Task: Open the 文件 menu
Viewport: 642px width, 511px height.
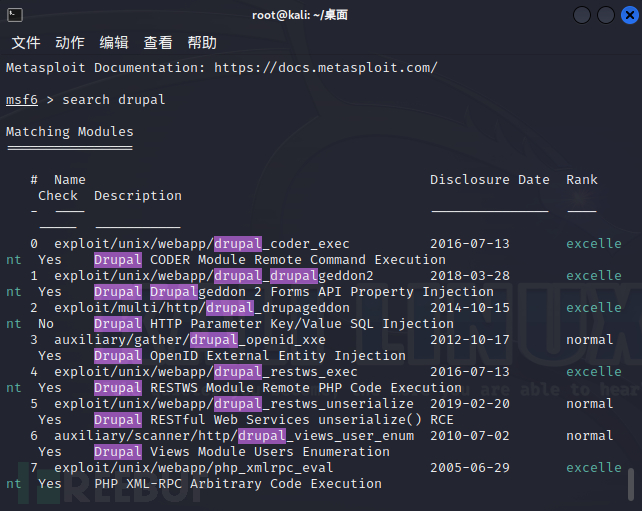Action: tap(26, 42)
